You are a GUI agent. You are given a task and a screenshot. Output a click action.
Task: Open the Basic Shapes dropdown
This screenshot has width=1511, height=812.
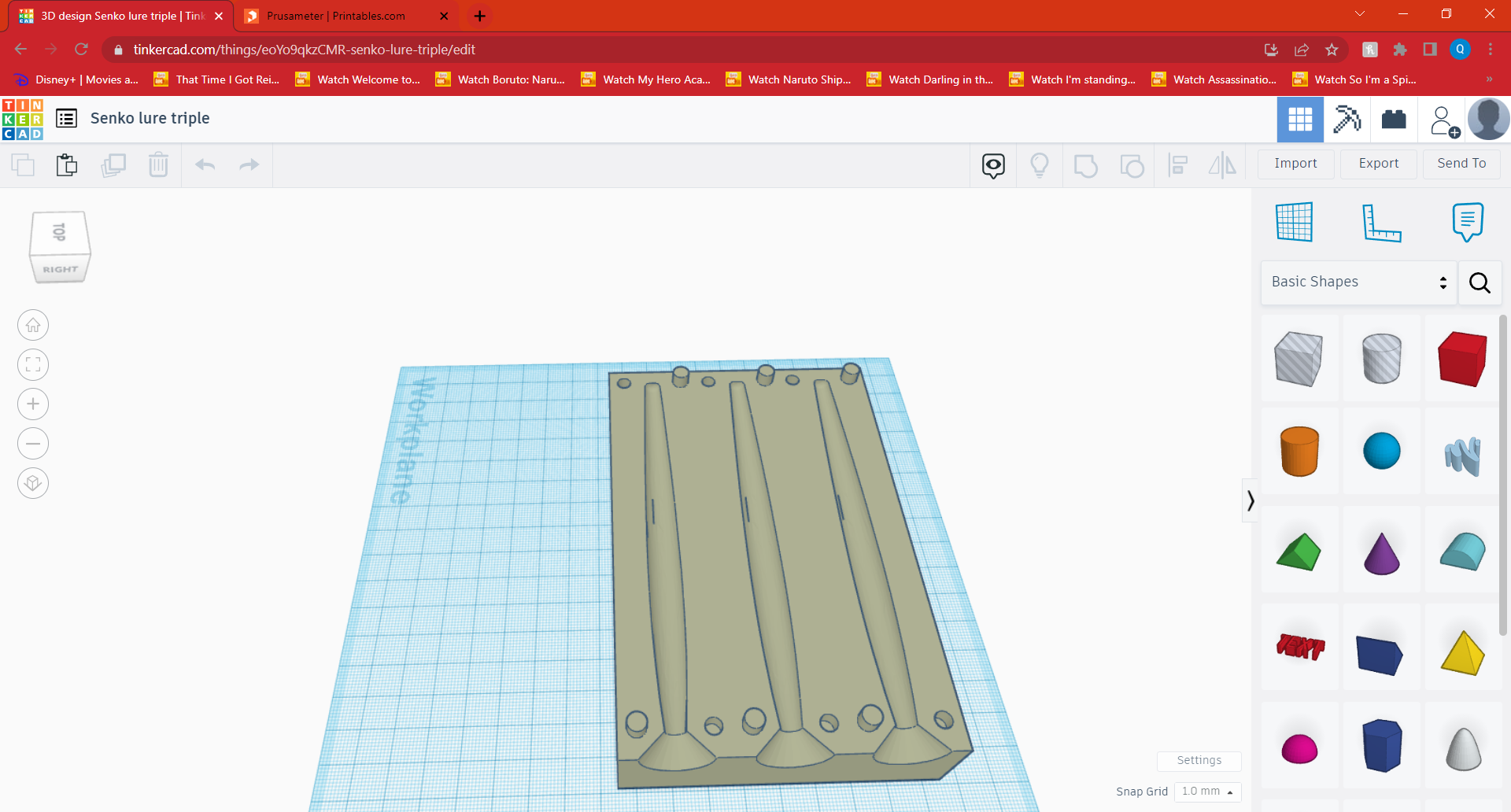coord(1359,282)
